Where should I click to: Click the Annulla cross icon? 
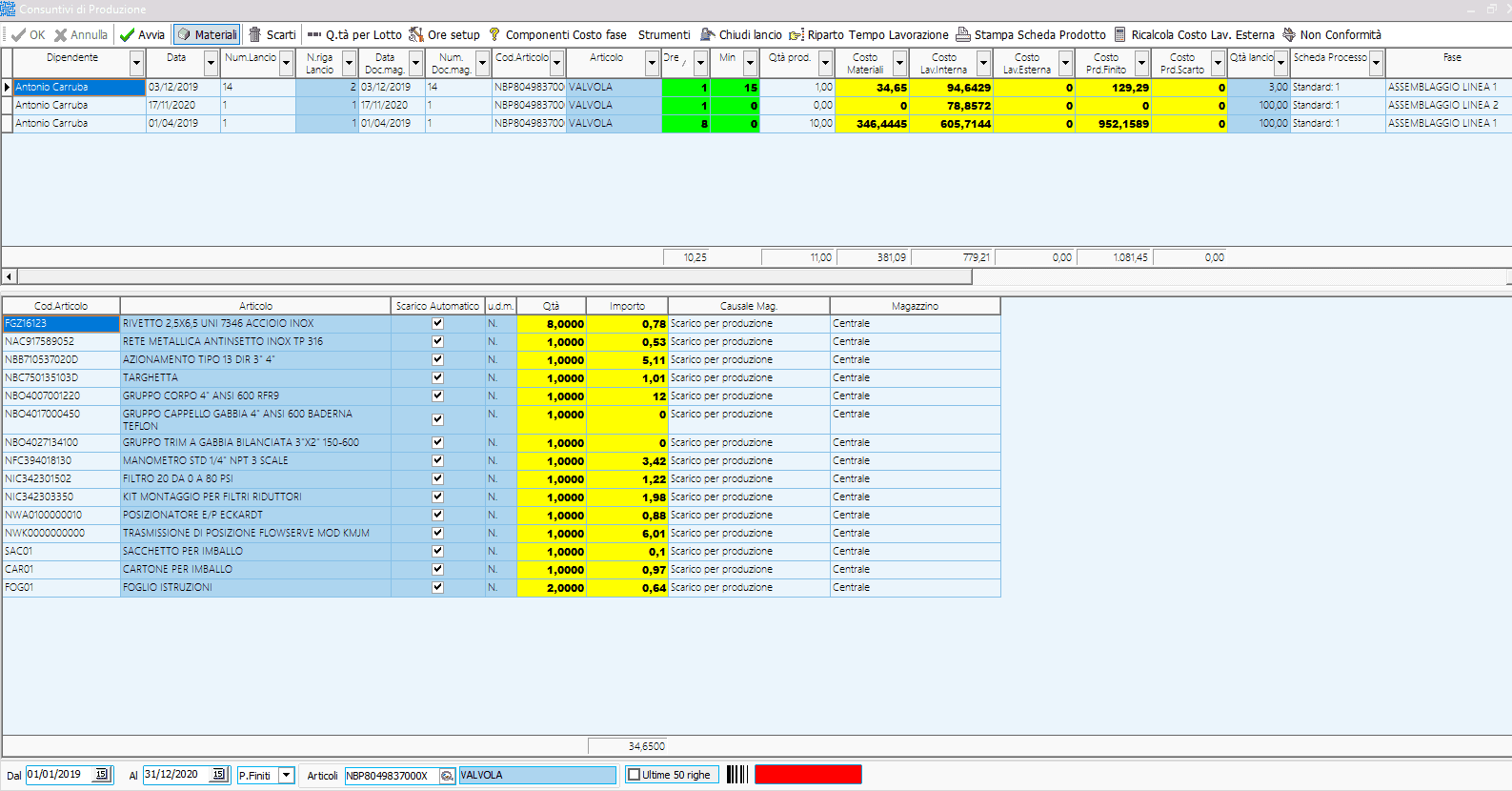point(61,35)
